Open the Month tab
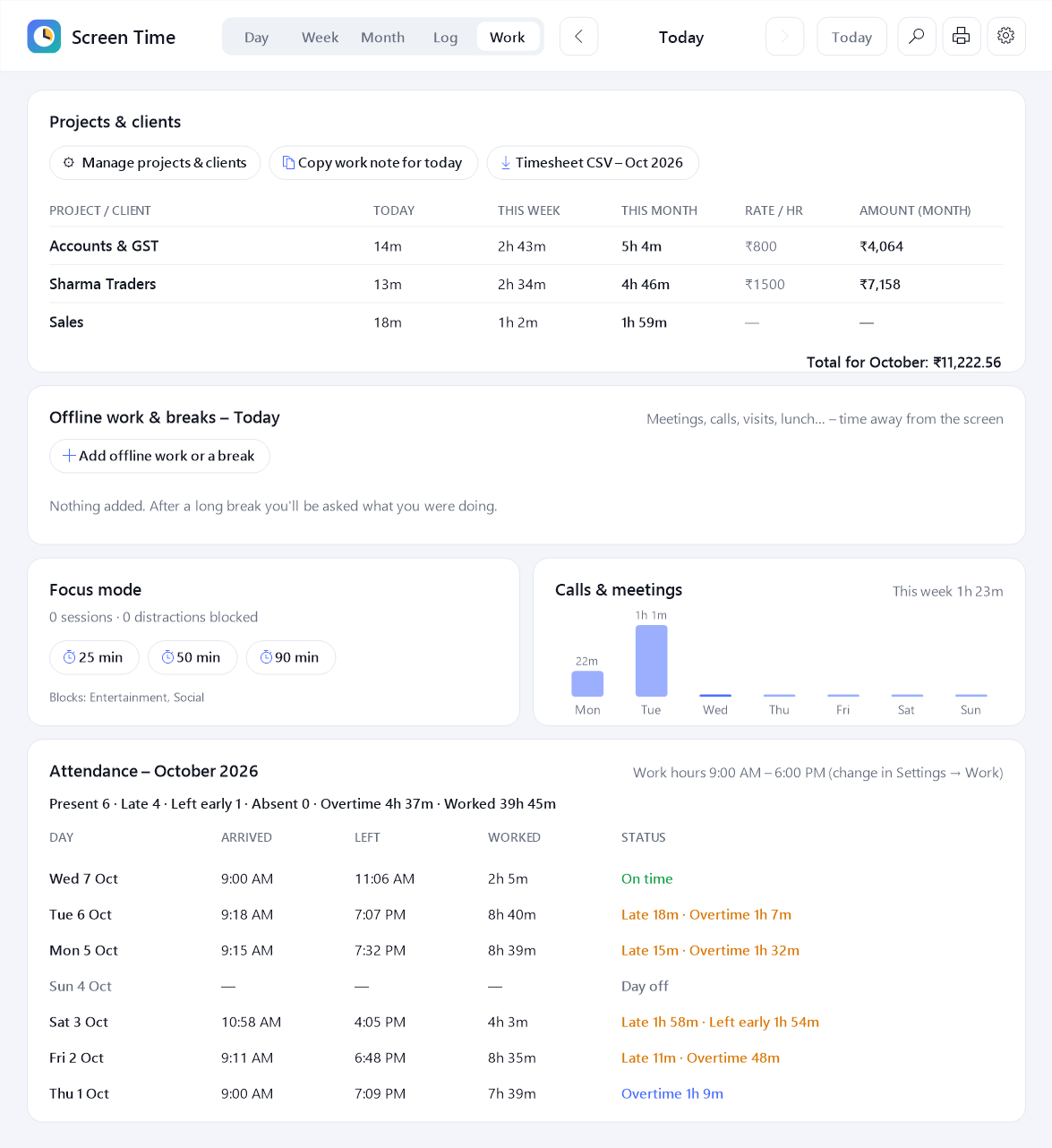The width and height of the screenshot is (1052, 1148). [382, 38]
